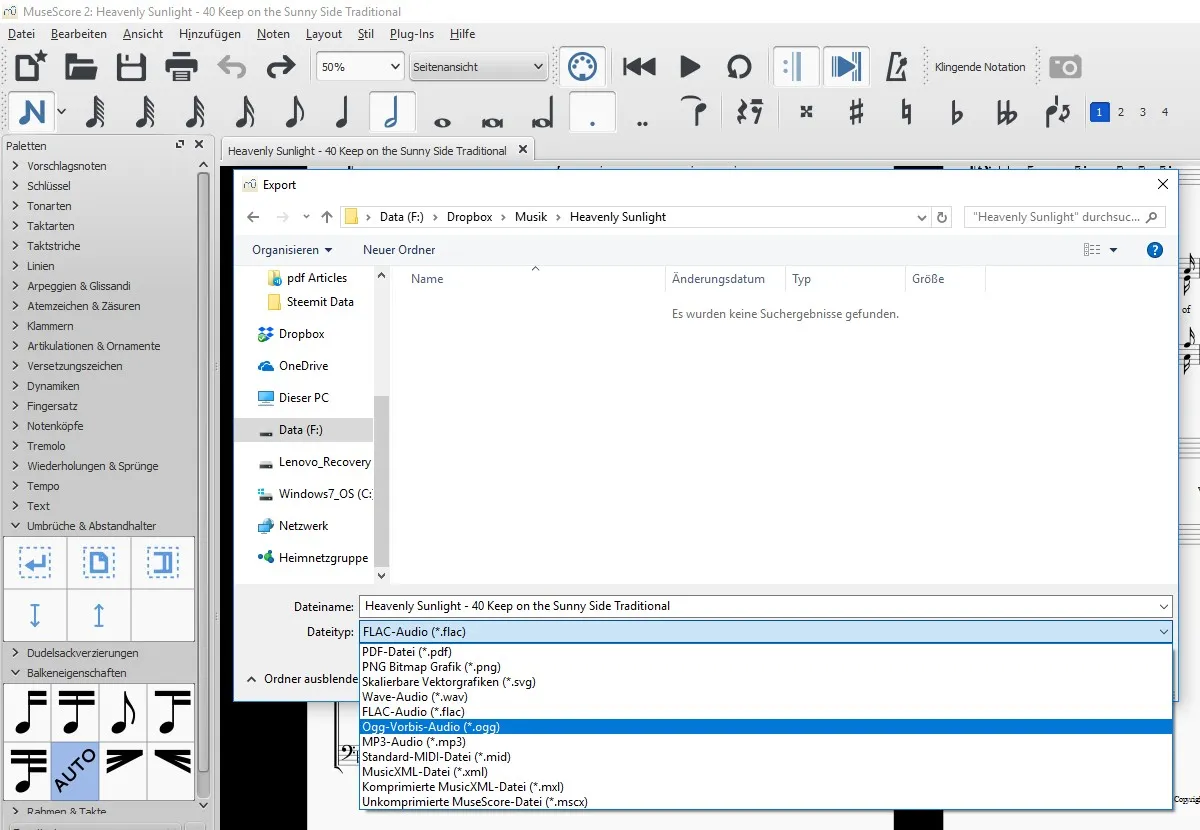Open the Plug-Ins menu
The image size is (1200, 830).
412,34
